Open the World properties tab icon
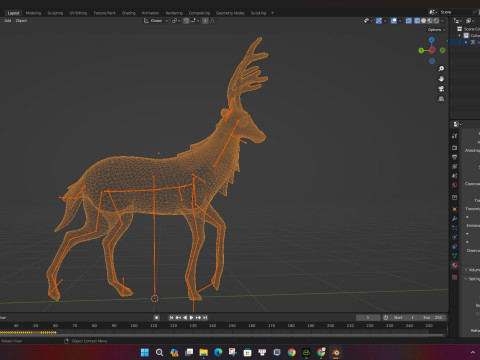 pyautogui.click(x=454, y=185)
